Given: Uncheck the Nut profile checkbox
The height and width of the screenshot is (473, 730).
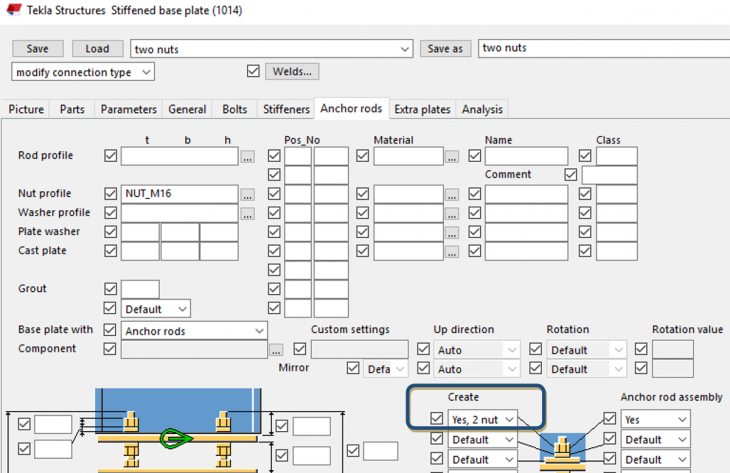Looking at the screenshot, I should 110,194.
